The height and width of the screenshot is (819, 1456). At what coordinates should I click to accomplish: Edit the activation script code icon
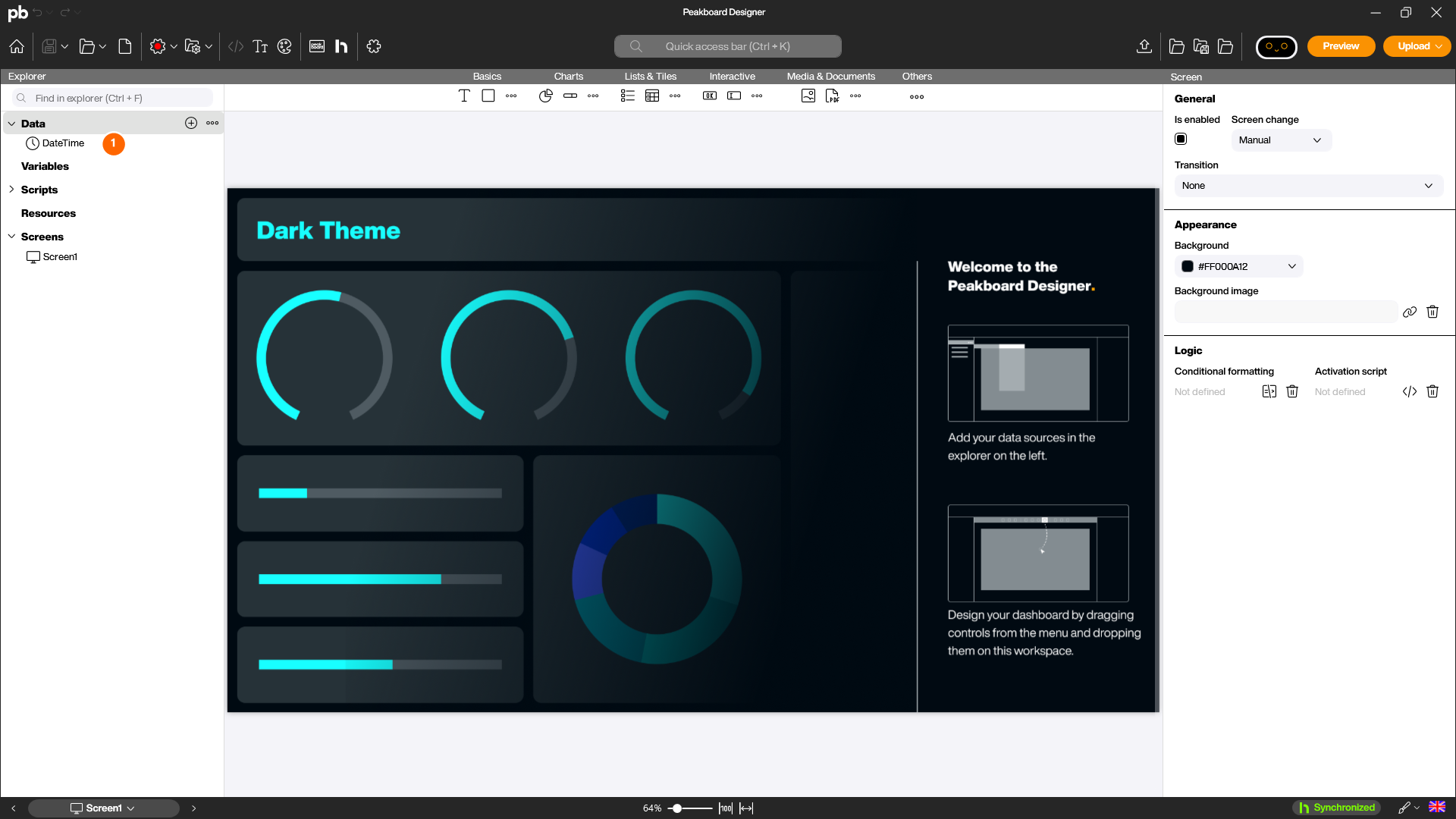coord(1410,391)
